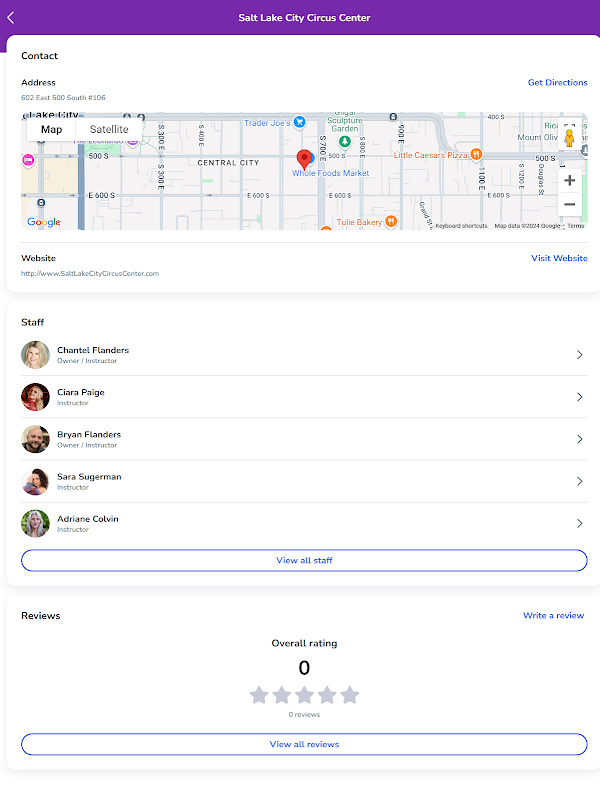Open map Keyboard shortcuts
The width and height of the screenshot is (600, 800).
(x=461, y=226)
